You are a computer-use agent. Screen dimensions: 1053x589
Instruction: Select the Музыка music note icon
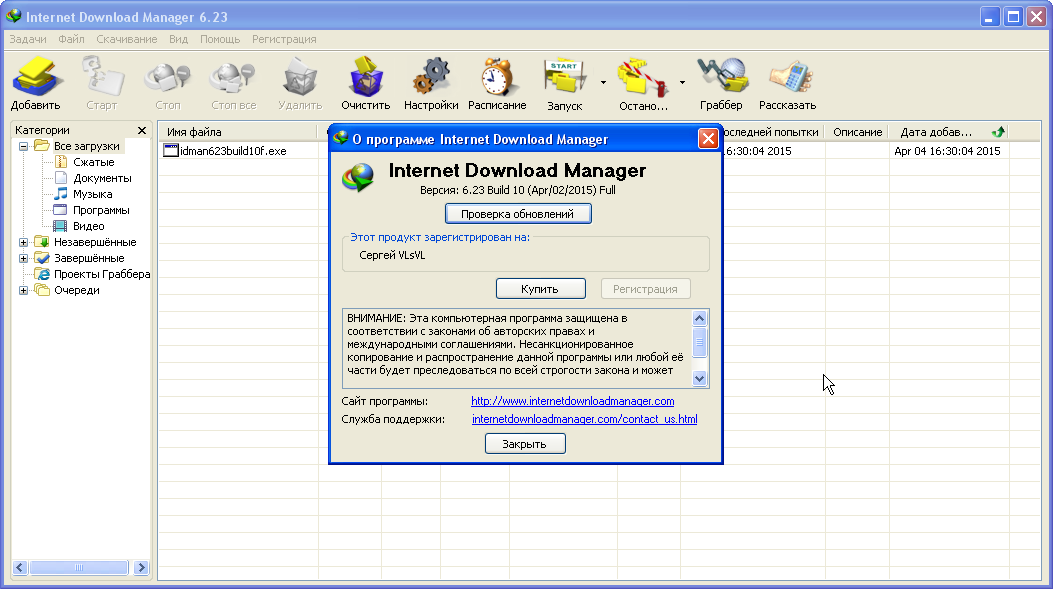pos(61,194)
